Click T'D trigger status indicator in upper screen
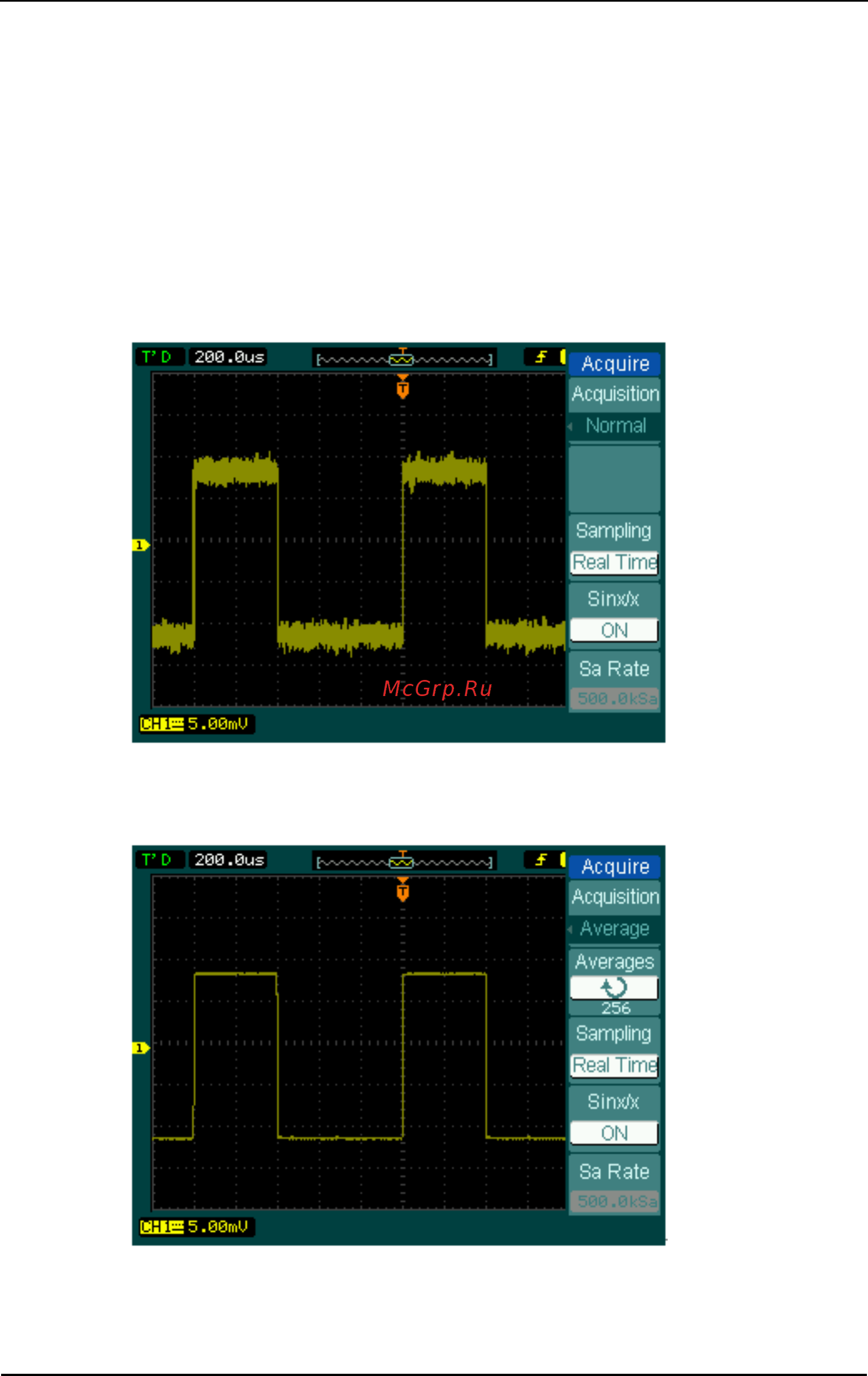The image size is (868, 1376). coord(159,357)
